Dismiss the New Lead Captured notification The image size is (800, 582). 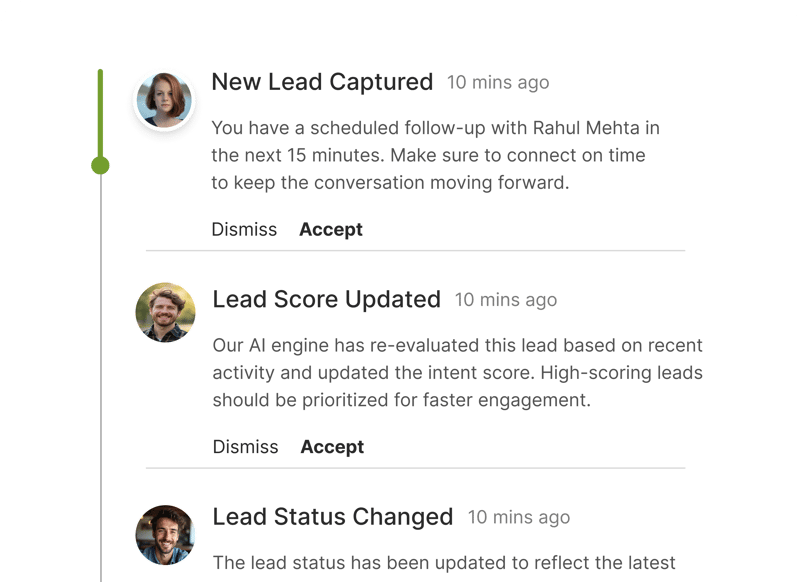(x=244, y=229)
